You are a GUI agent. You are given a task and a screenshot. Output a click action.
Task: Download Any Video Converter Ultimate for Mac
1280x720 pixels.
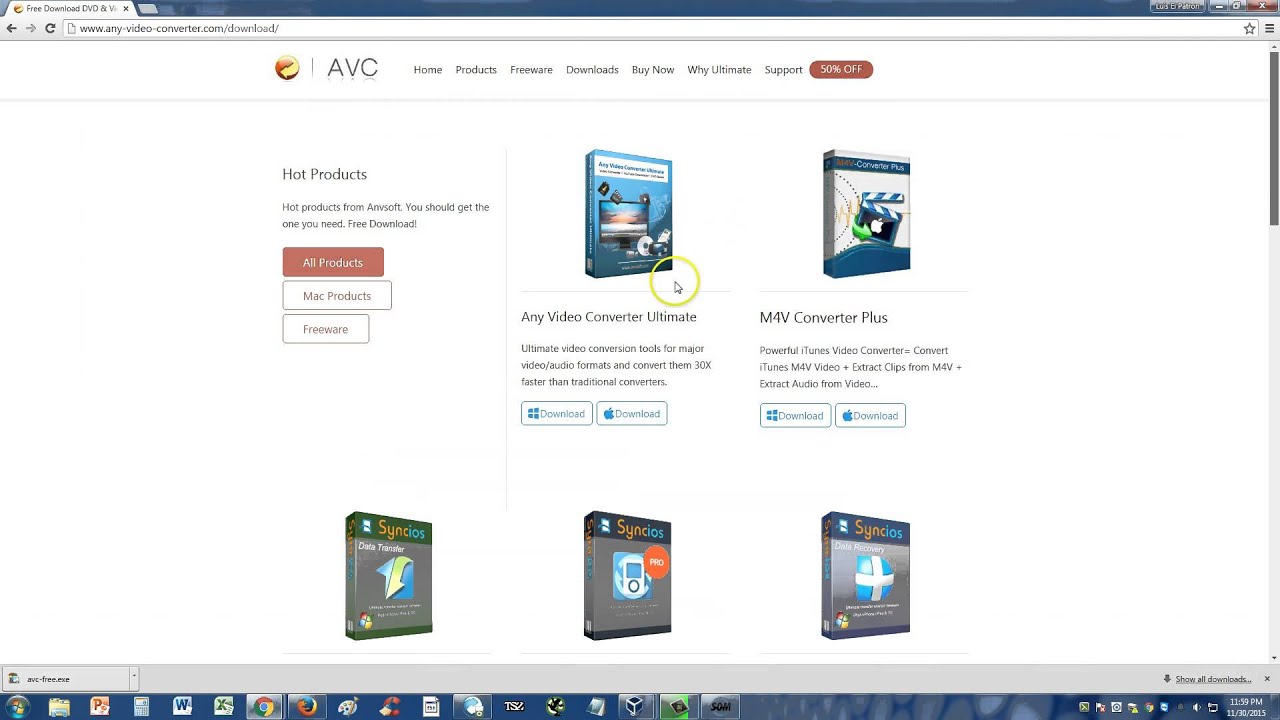point(632,414)
